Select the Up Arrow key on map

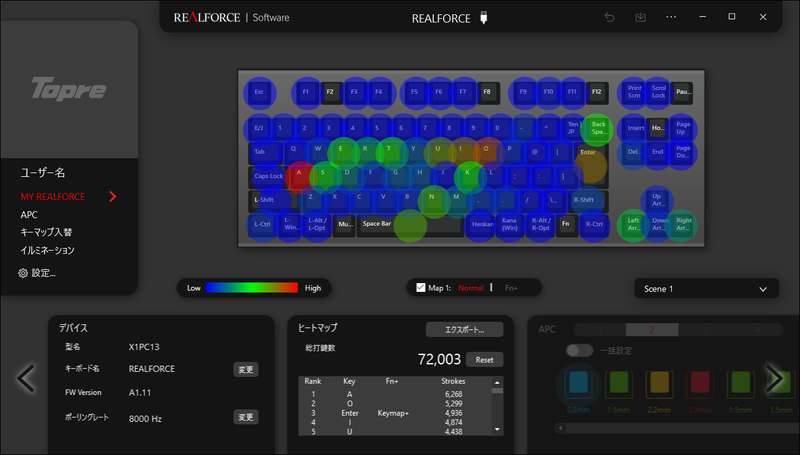point(657,200)
